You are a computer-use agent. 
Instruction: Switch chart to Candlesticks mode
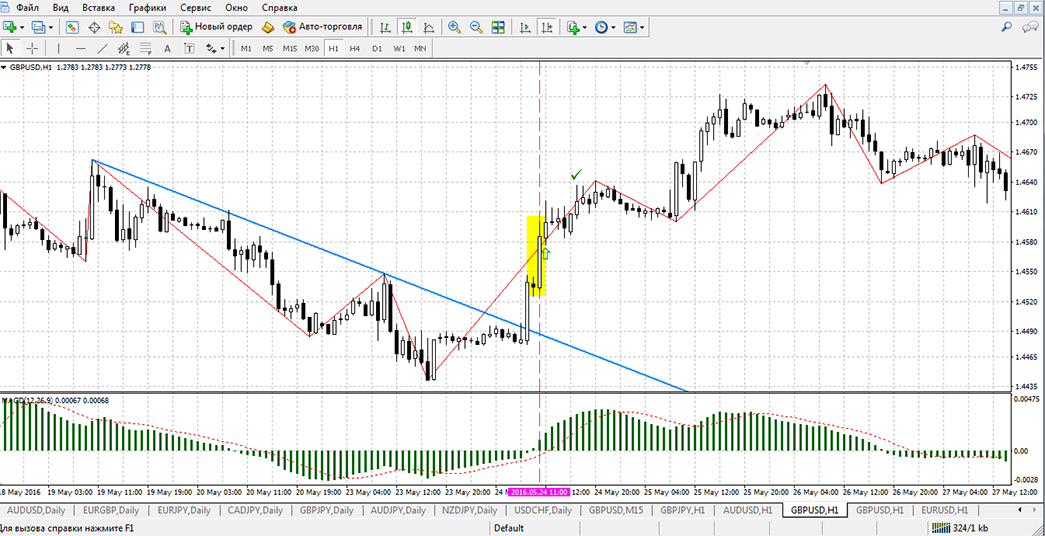tap(407, 27)
